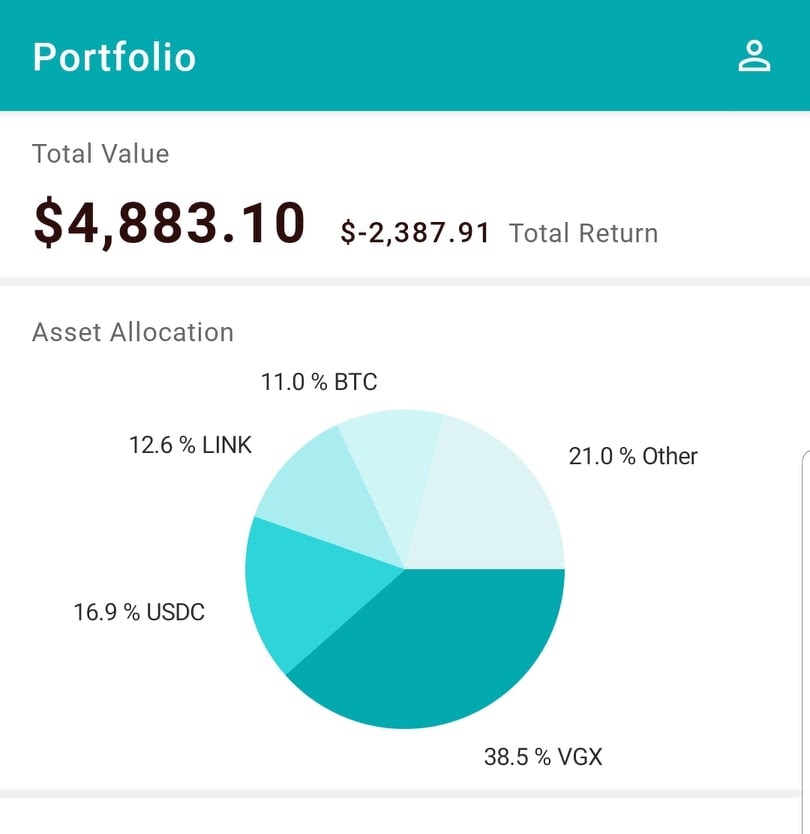Tap the 16.9 % USDC label

(139, 612)
